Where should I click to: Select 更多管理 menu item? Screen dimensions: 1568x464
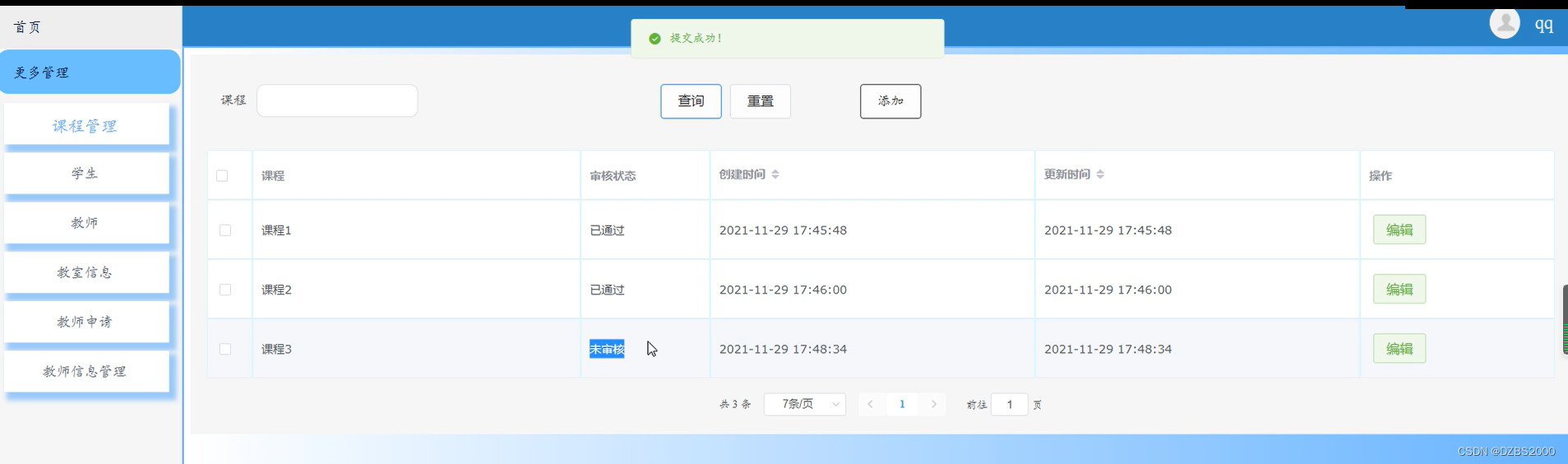pyautogui.click(x=90, y=72)
